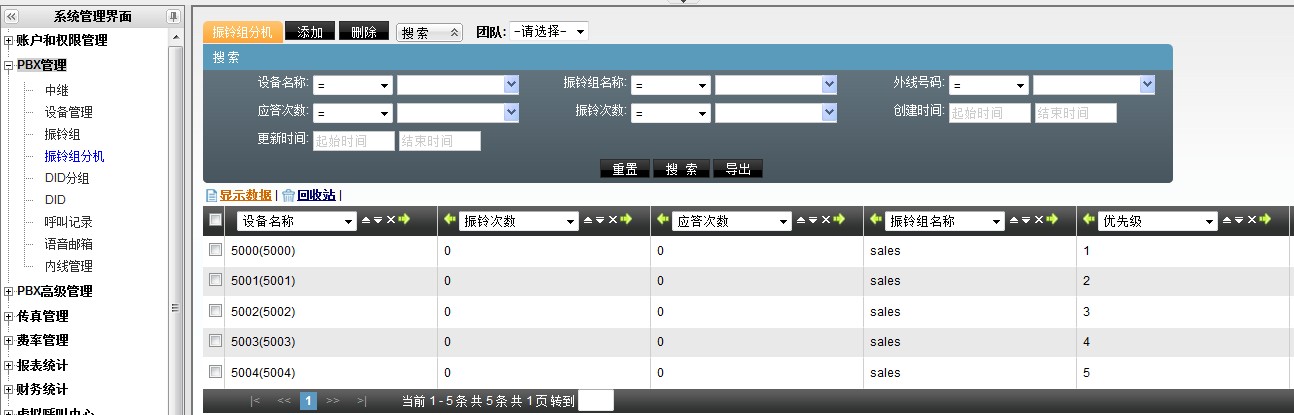Move 振铃组名称 column left with green arrow
Viewport: 1294px width, 415px height.
click(876, 220)
